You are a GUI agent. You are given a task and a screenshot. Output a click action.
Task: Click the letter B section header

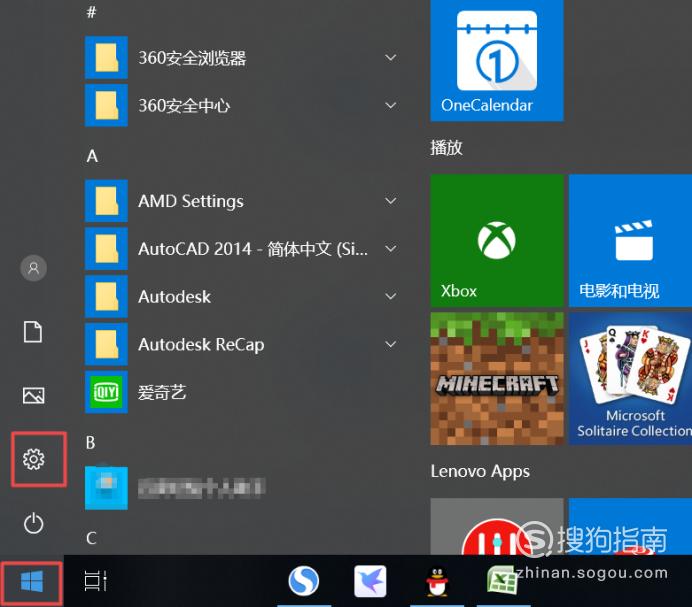pyautogui.click(x=90, y=442)
